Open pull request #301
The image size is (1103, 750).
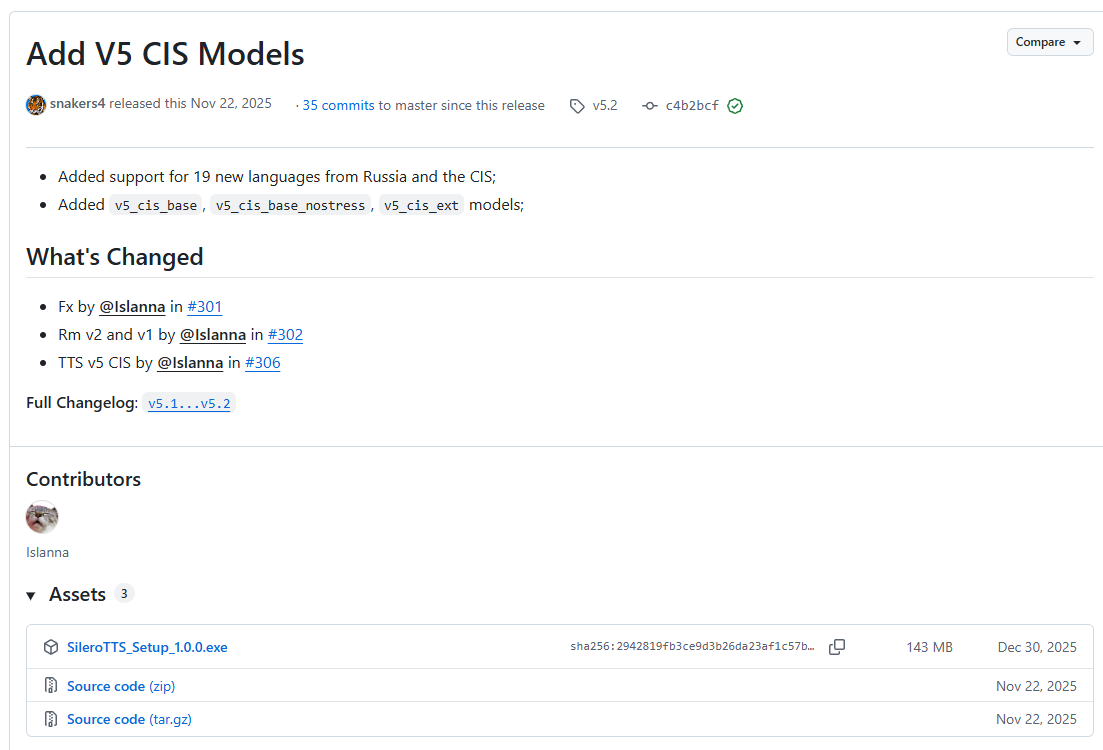click(x=205, y=307)
